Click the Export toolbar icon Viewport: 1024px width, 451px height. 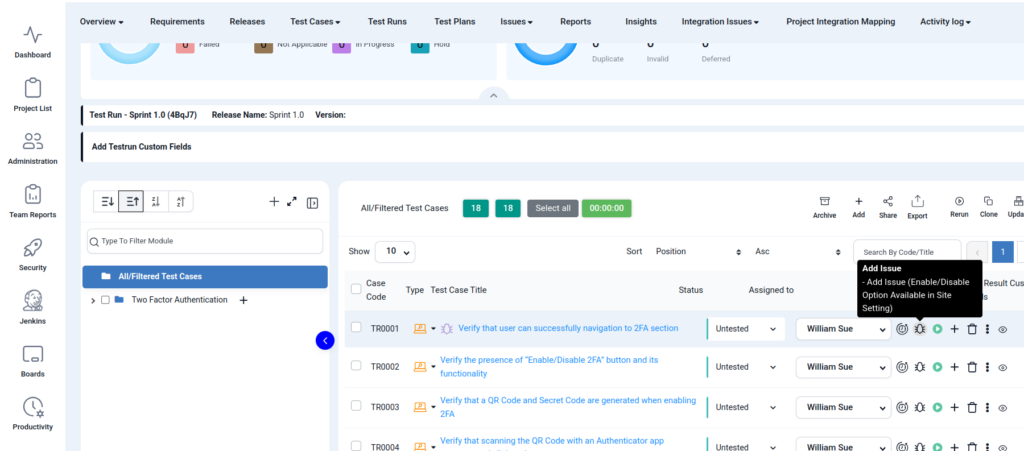917,208
